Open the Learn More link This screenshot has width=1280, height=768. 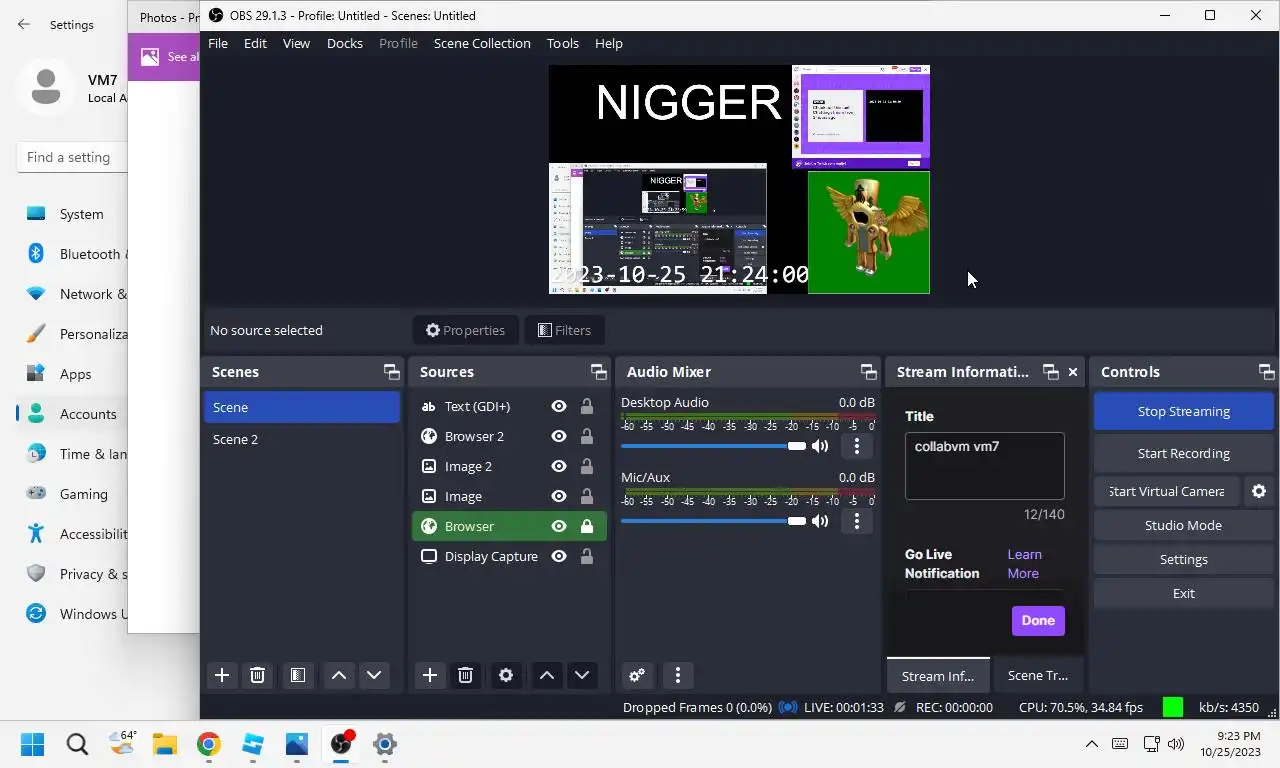1024,564
